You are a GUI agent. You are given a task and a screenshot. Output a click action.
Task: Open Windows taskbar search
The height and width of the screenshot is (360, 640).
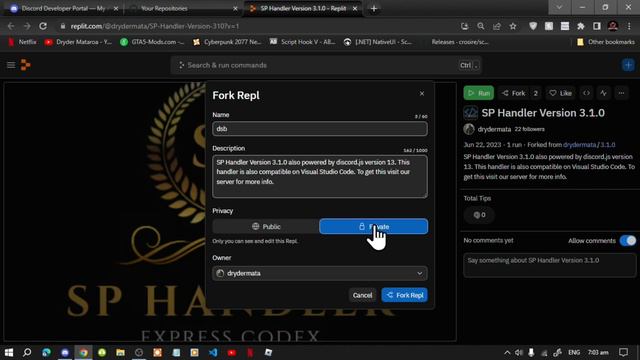[x=27, y=352]
